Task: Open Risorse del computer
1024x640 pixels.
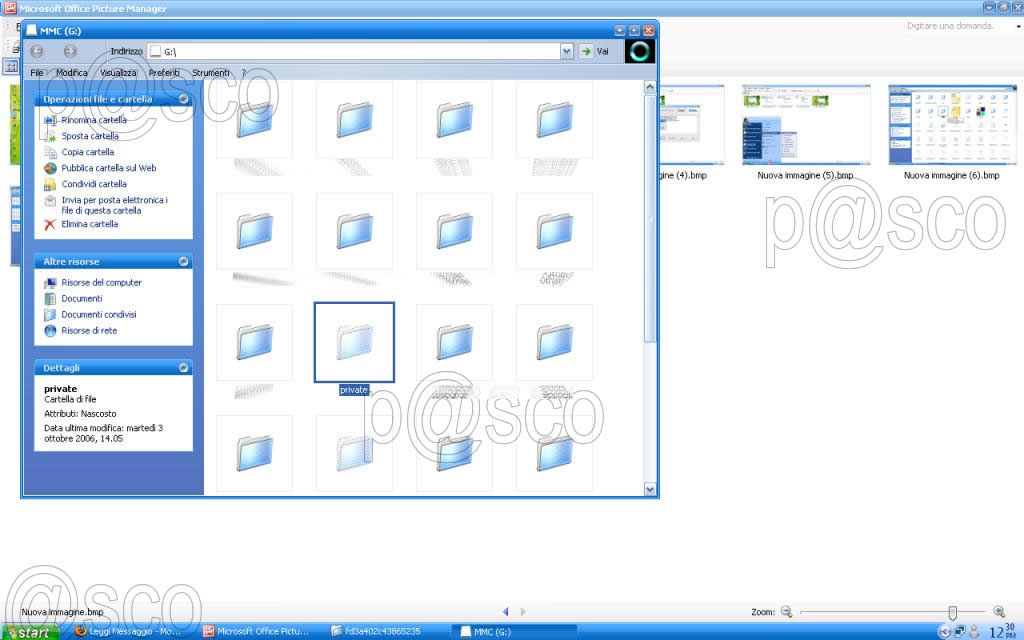Action: (x=101, y=283)
